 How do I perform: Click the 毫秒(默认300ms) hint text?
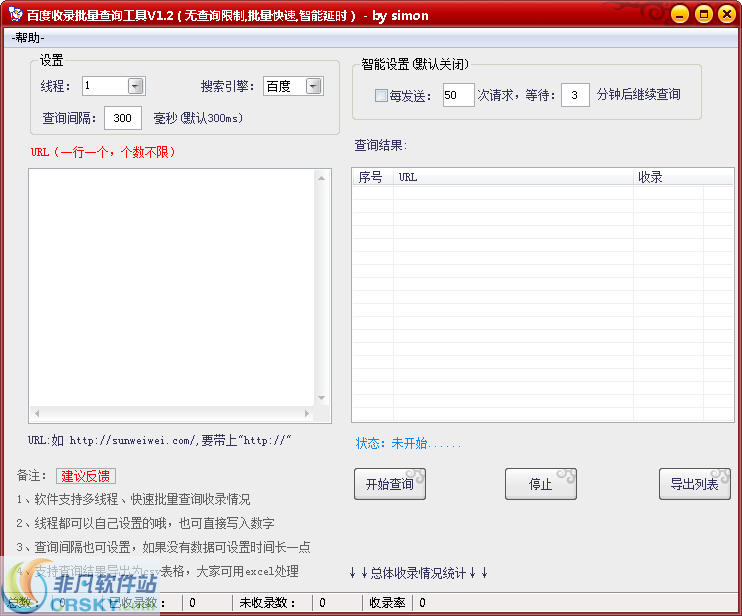tap(198, 118)
